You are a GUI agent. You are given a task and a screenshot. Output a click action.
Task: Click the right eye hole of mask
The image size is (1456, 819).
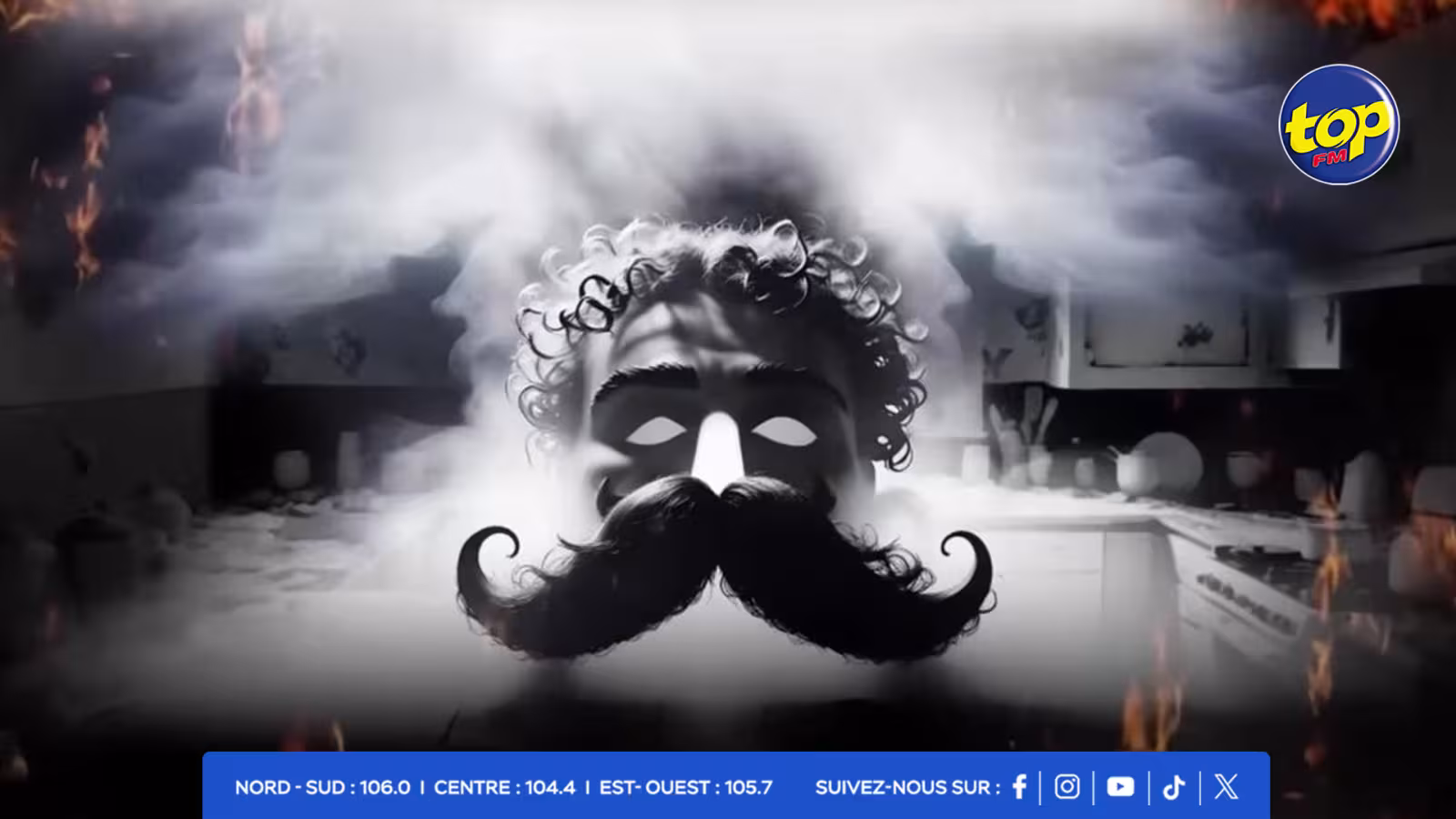point(784,430)
